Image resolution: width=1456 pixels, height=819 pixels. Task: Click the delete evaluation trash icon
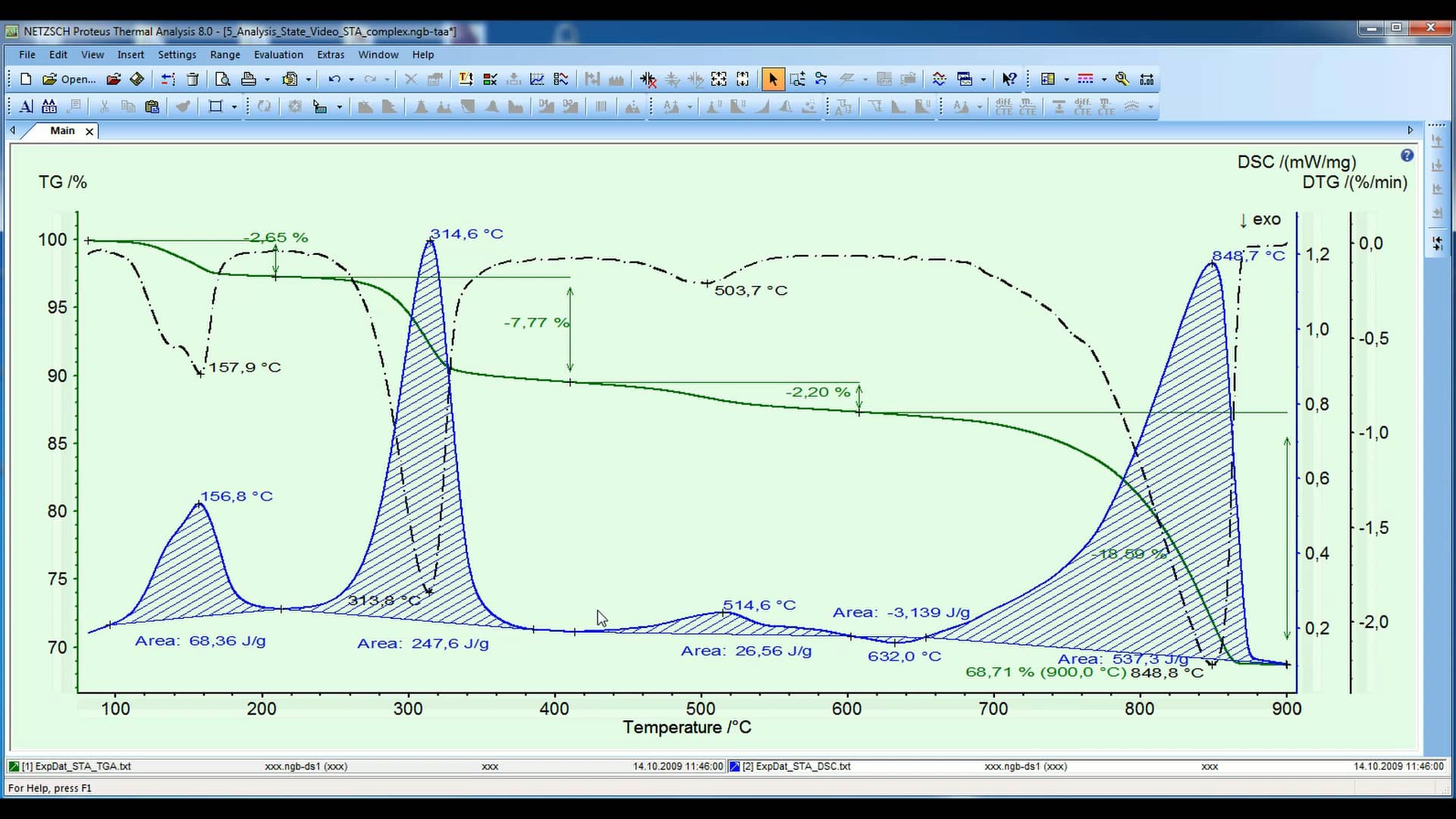(x=193, y=79)
